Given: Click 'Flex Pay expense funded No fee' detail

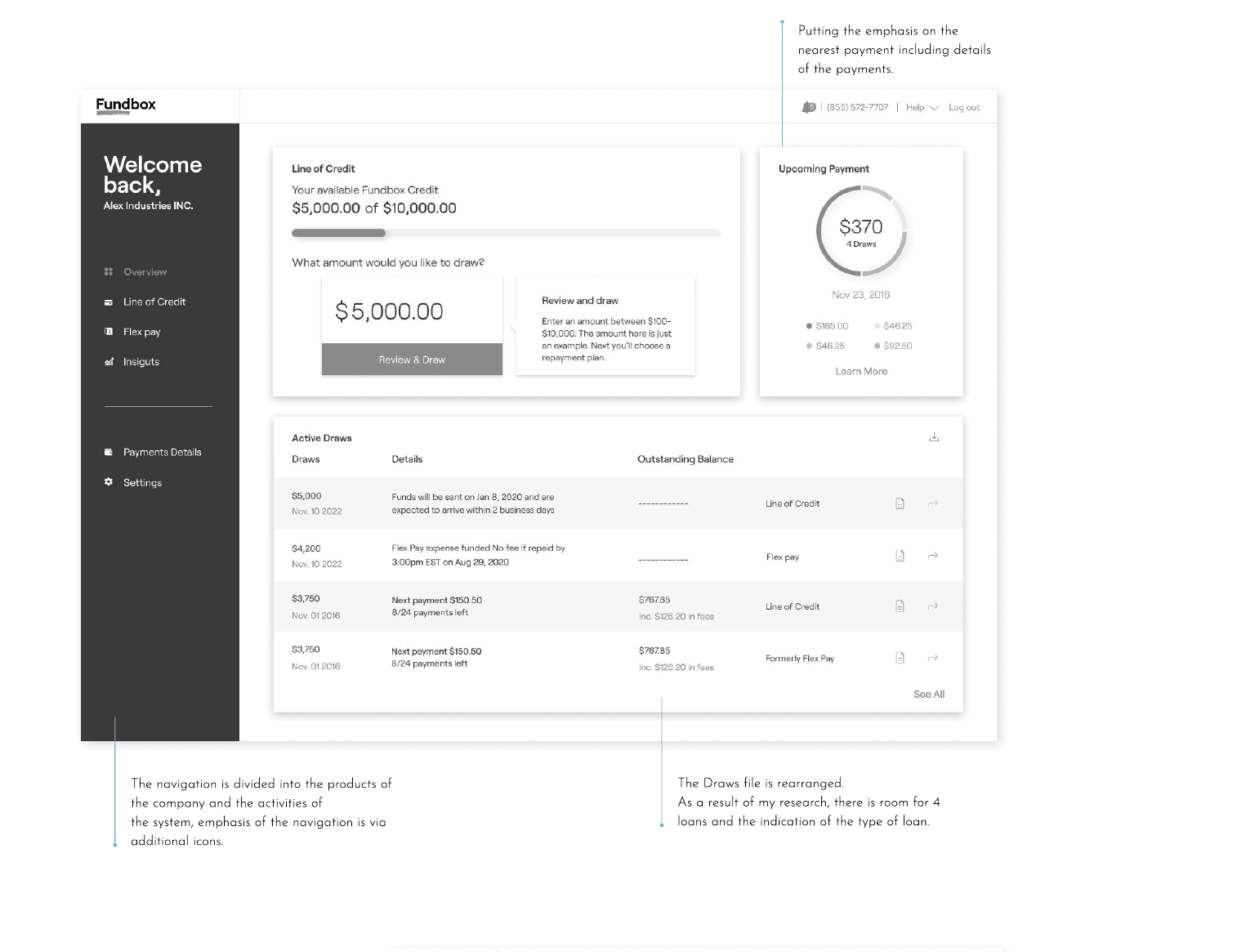Looking at the screenshot, I should point(478,555).
